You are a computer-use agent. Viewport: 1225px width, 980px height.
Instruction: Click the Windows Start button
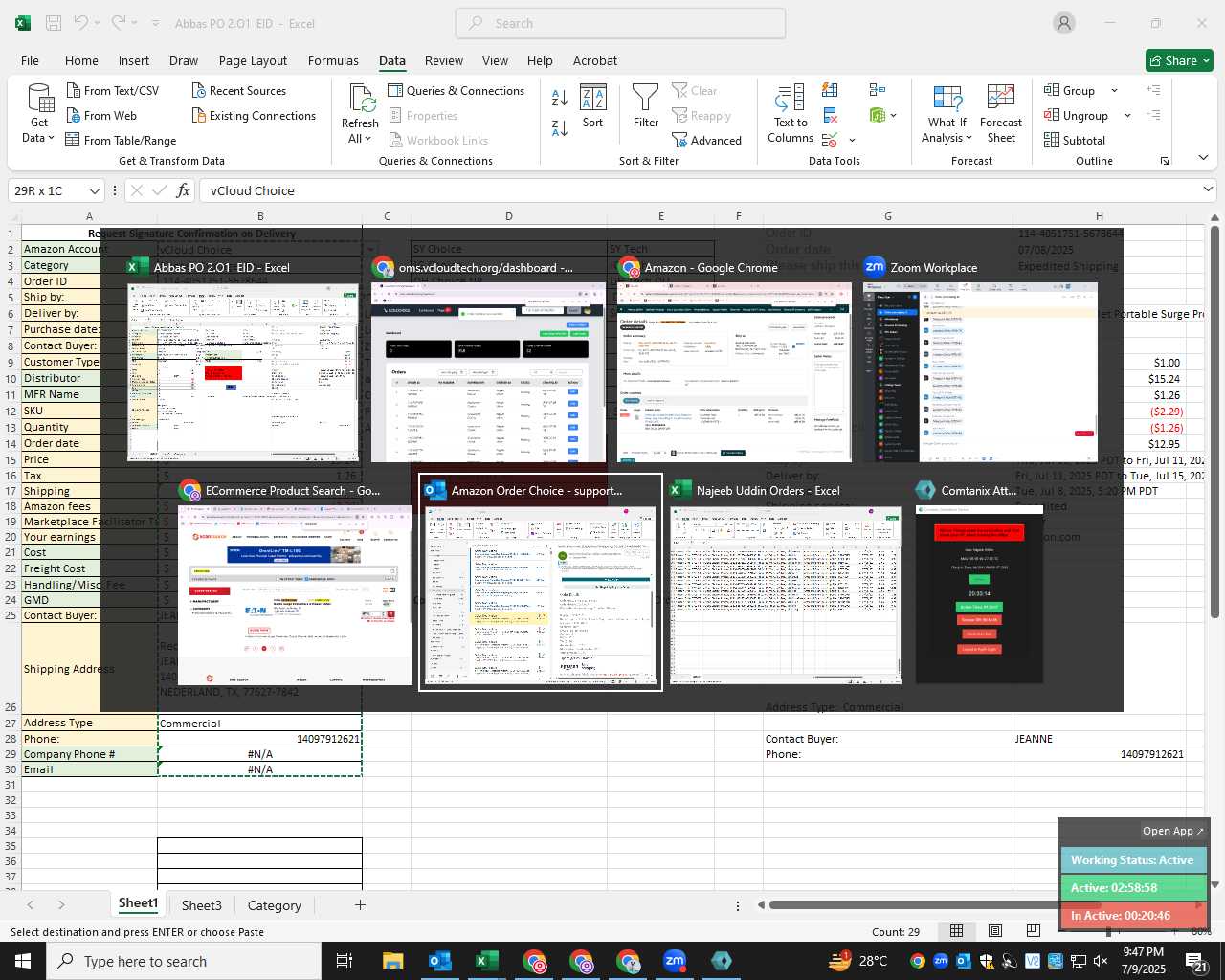pyautogui.click(x=23, y=961)
